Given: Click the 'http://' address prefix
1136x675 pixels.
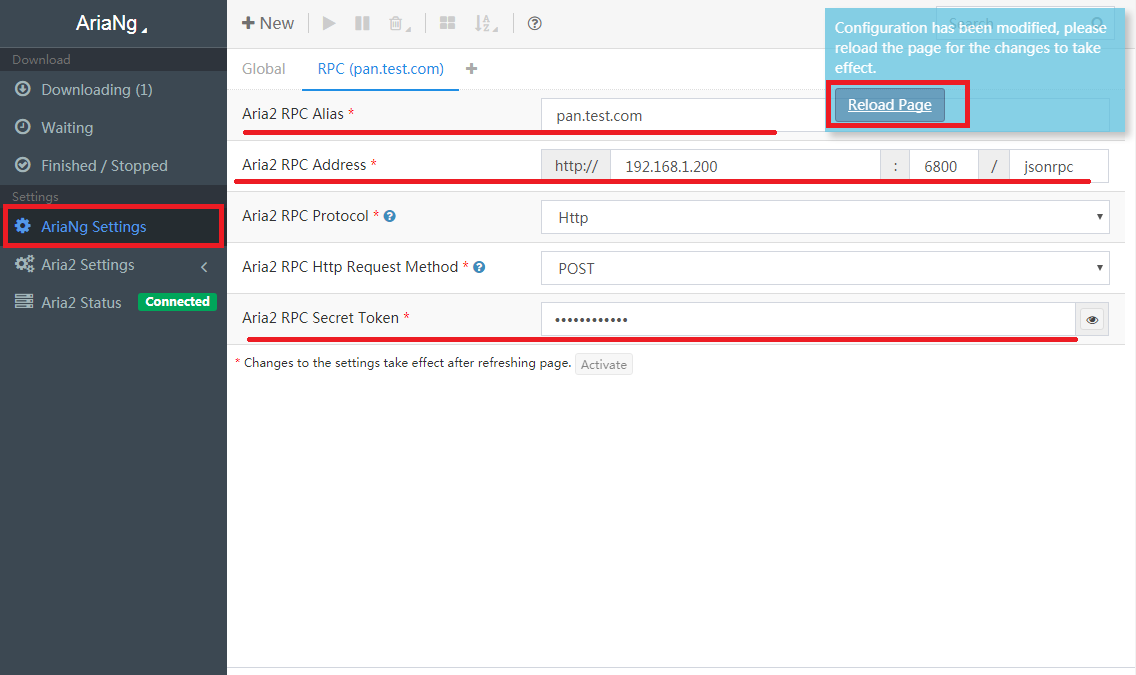Looking at the screenshot, I should click(576, 167).
